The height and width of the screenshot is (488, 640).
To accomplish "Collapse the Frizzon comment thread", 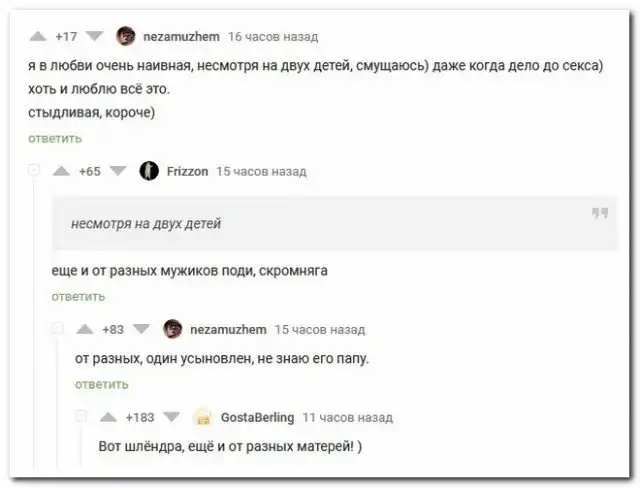I will coord(34,170).
